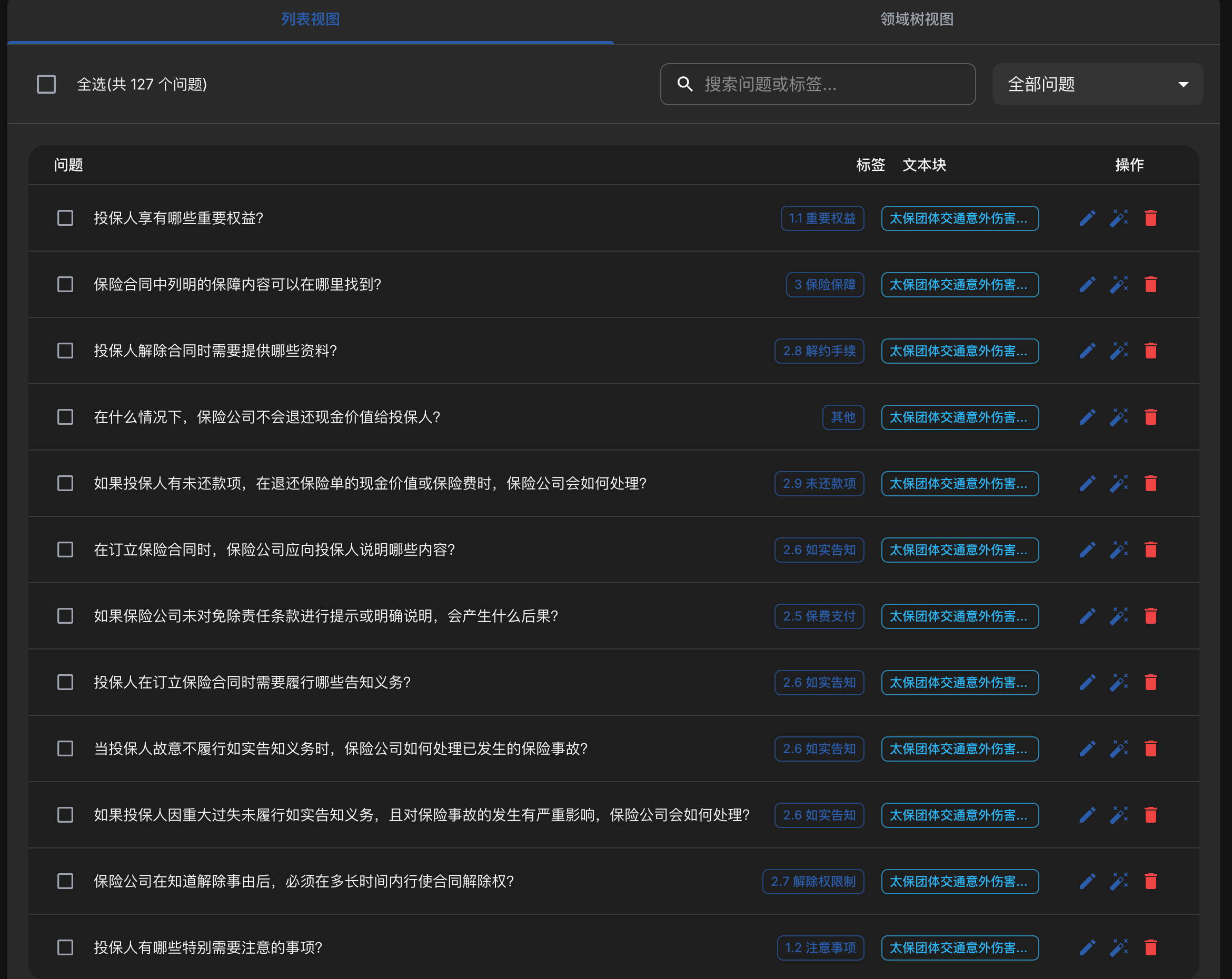The height and width of the screenshot is (979, 1232).
Task: Edit the question about 未还款项处理
Action: pyautogui.click(x=1087, y=484)
